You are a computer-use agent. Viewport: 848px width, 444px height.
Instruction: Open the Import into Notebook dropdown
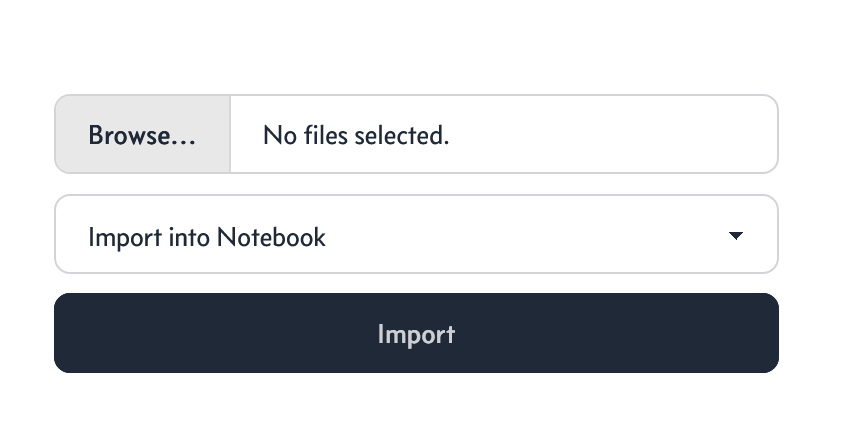pos(416,234)
